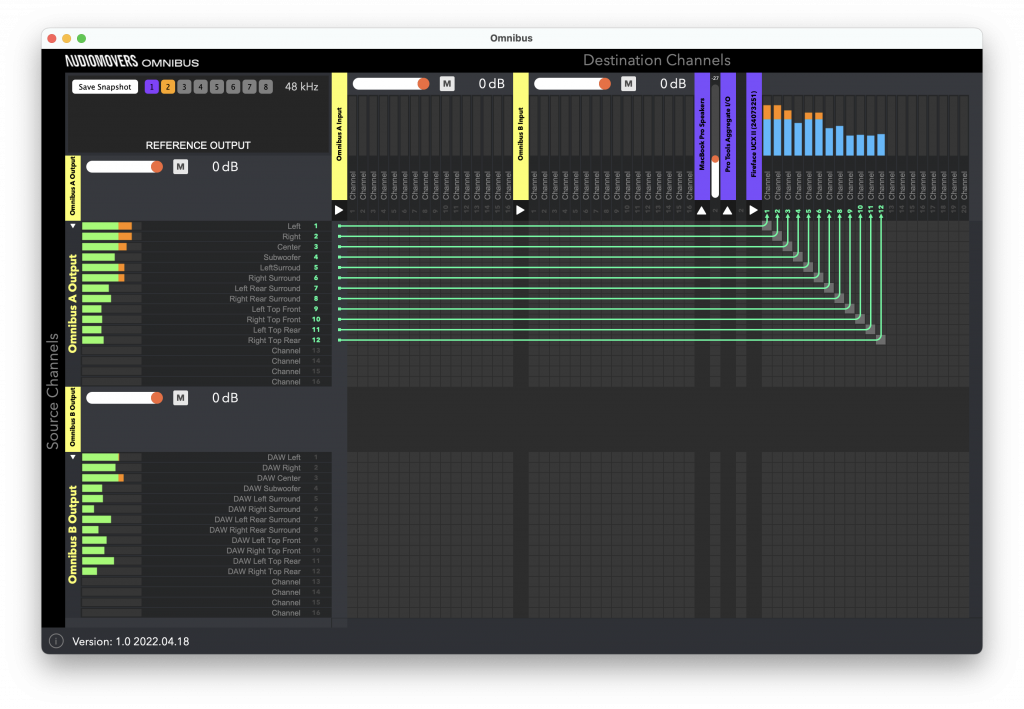
Task: Click the Omnibus B Input level slider
Action: coord(572,84)
